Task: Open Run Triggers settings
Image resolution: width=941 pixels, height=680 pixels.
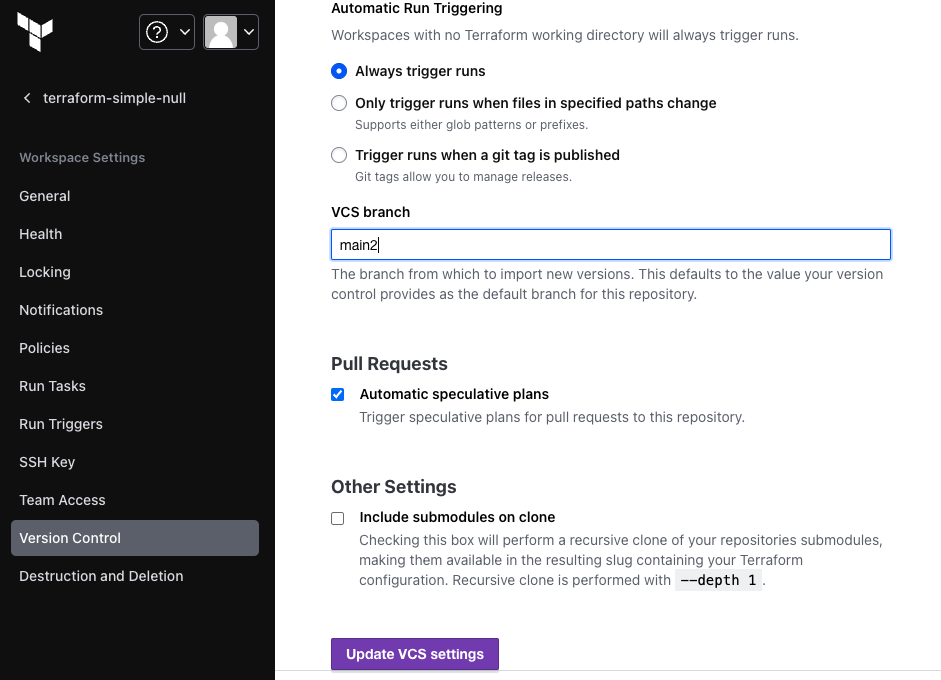Action: click(x=61, y=424)
